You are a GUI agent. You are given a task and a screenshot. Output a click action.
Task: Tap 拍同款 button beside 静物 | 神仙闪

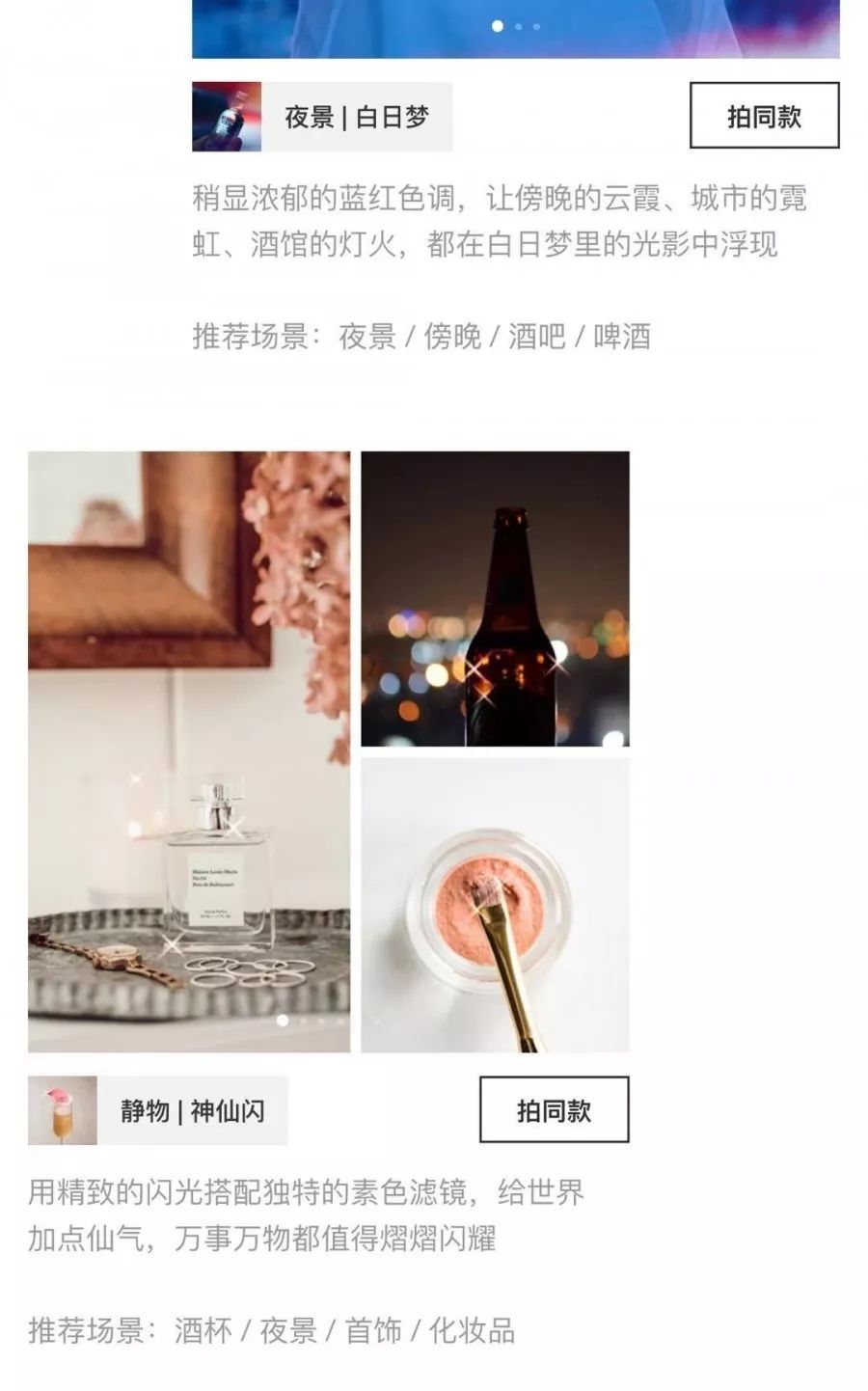click(x=554, y=1109)
